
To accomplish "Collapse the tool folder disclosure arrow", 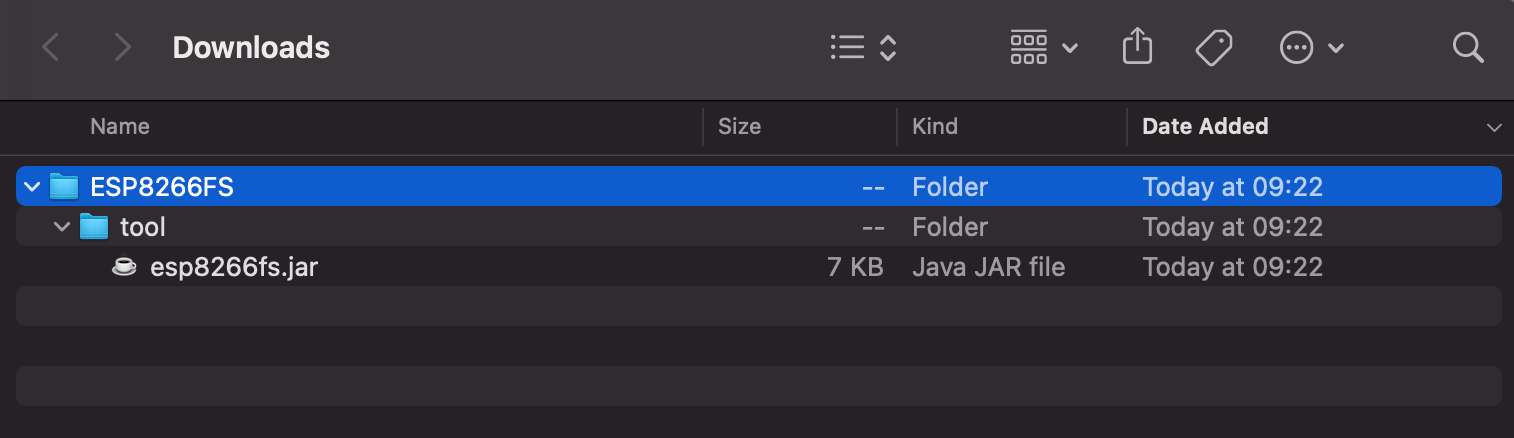I will (x=62, y=227).
